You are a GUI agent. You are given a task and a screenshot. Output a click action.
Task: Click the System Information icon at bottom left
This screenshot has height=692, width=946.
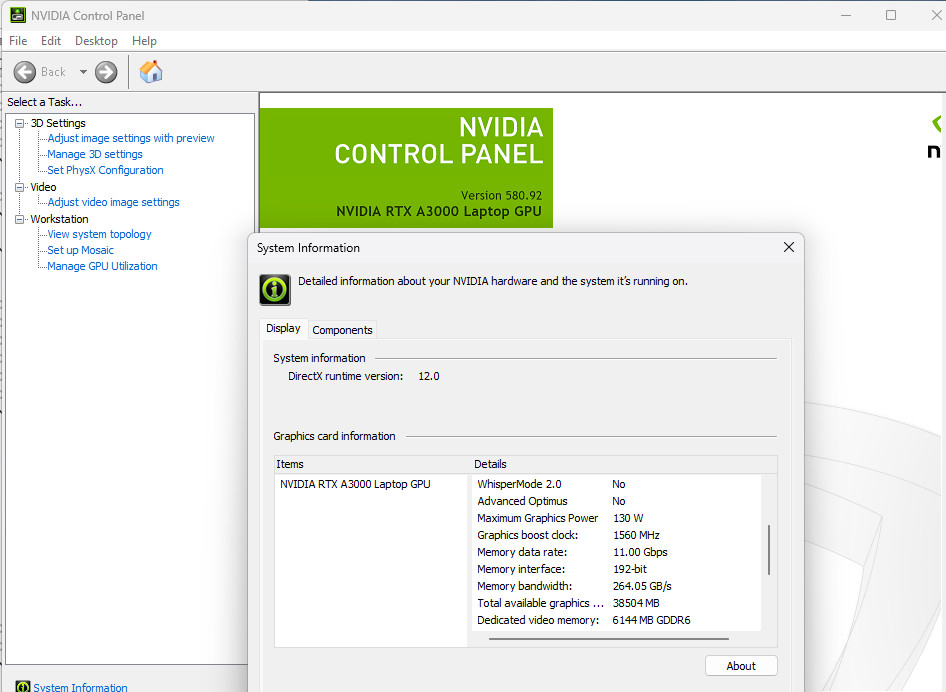[x=22, y=687]
